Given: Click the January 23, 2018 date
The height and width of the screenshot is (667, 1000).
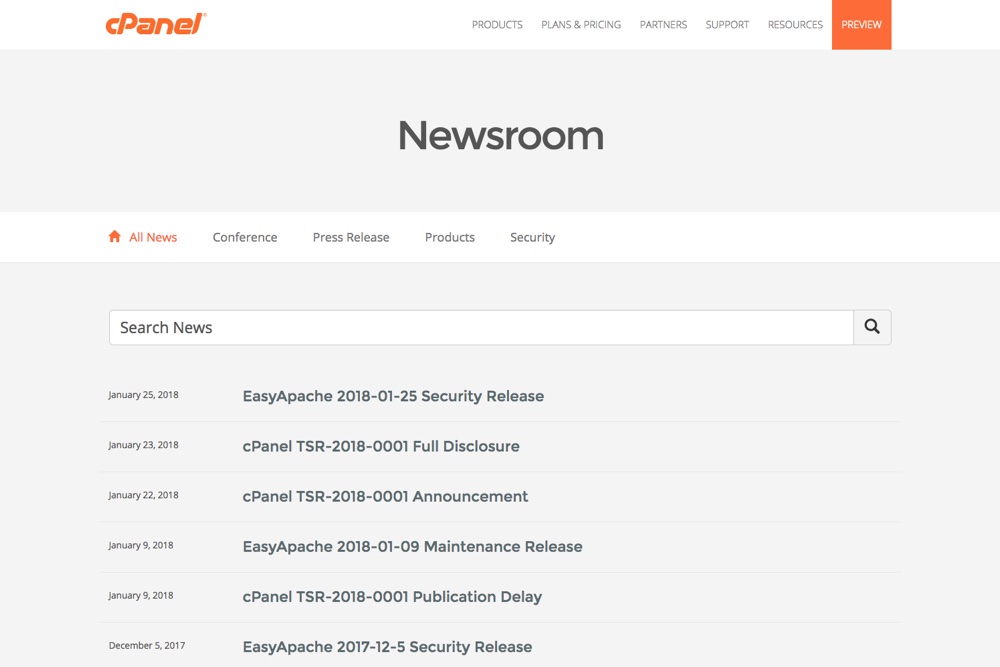Looking at the screenshot, I should point(143,445).
